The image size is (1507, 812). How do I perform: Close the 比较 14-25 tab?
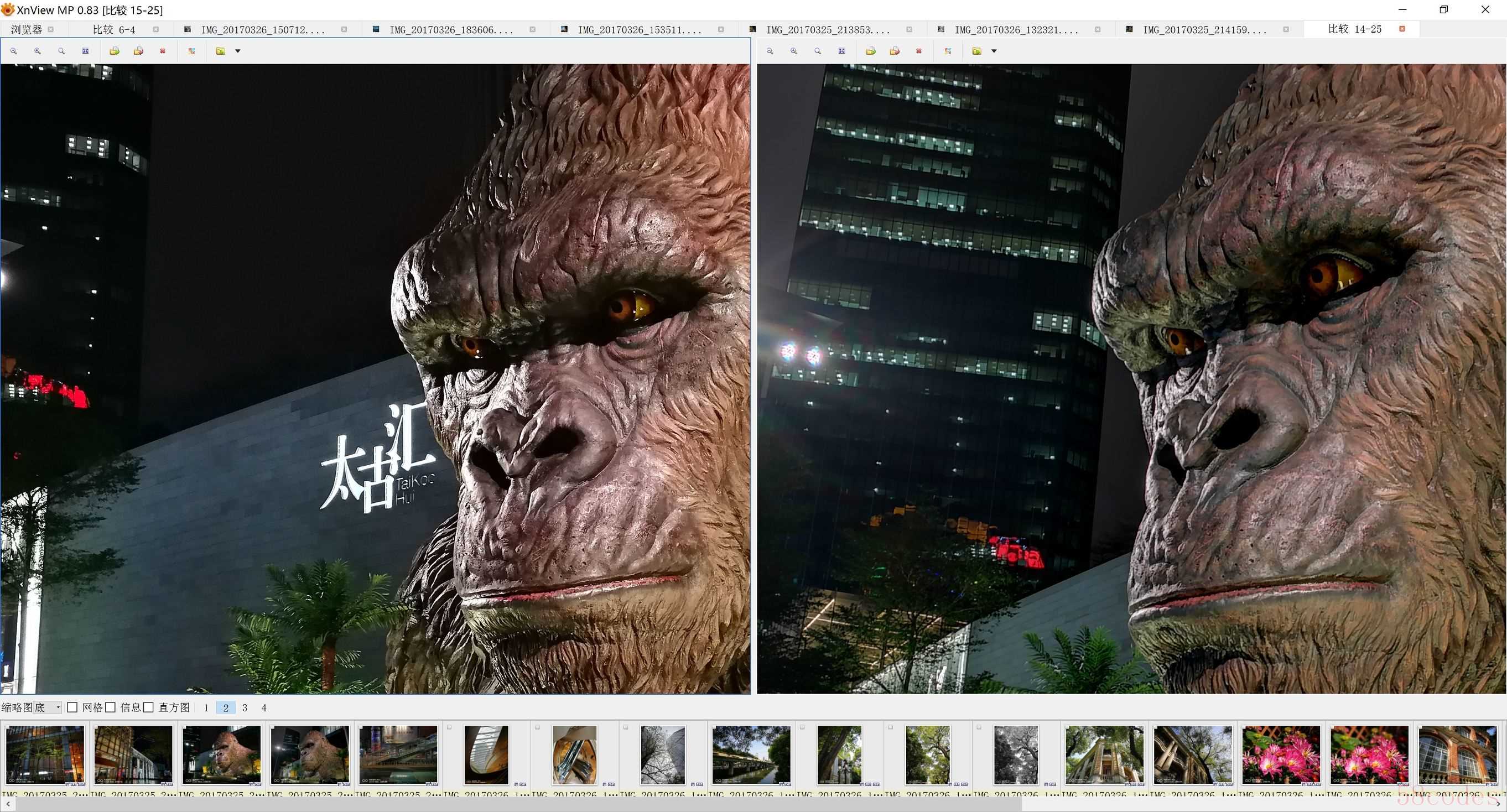click(x=1402, y=29)
